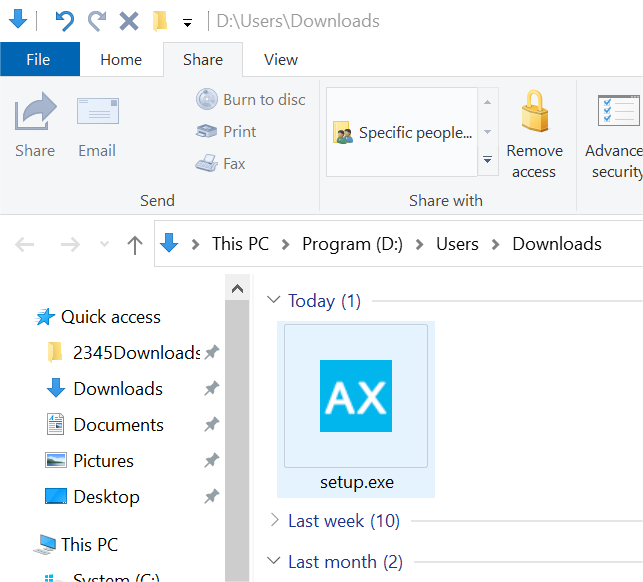Open the Recent locations dropdown chevron
The height and width of the screenshot is (582, 643).
coord(105,244)
